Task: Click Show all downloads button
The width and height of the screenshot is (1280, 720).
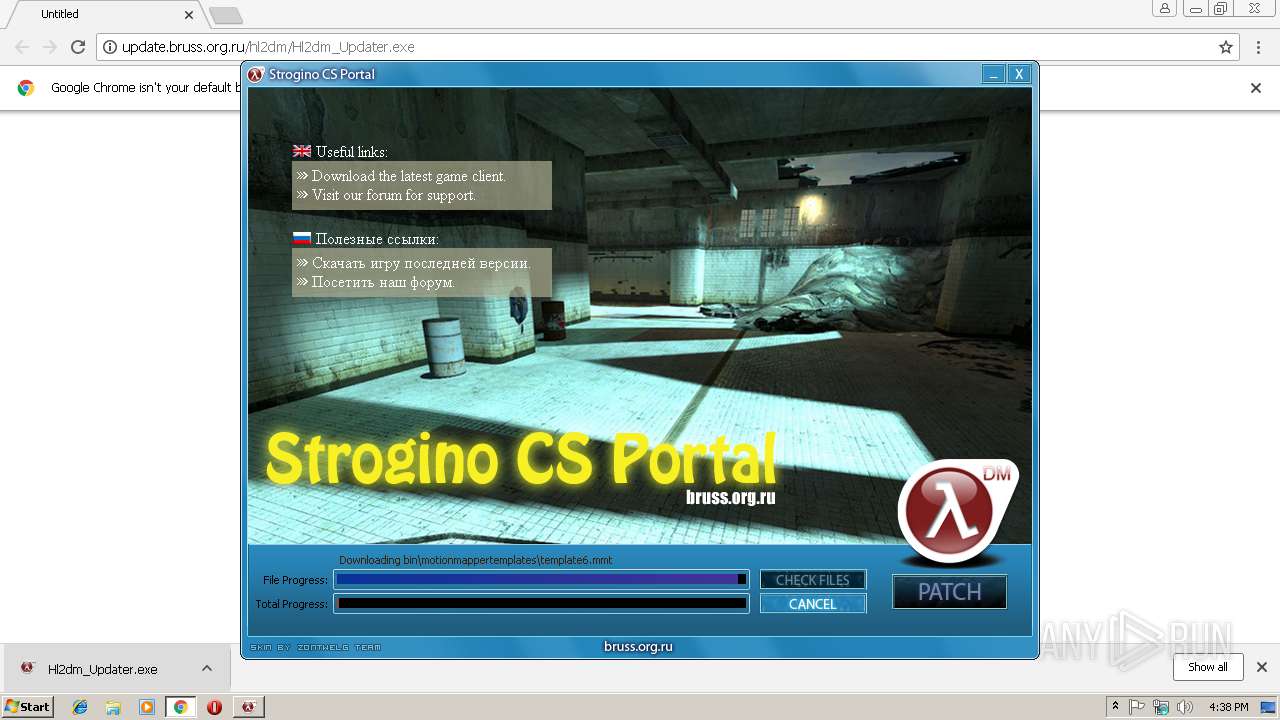Action: [x=1208, y=667]
